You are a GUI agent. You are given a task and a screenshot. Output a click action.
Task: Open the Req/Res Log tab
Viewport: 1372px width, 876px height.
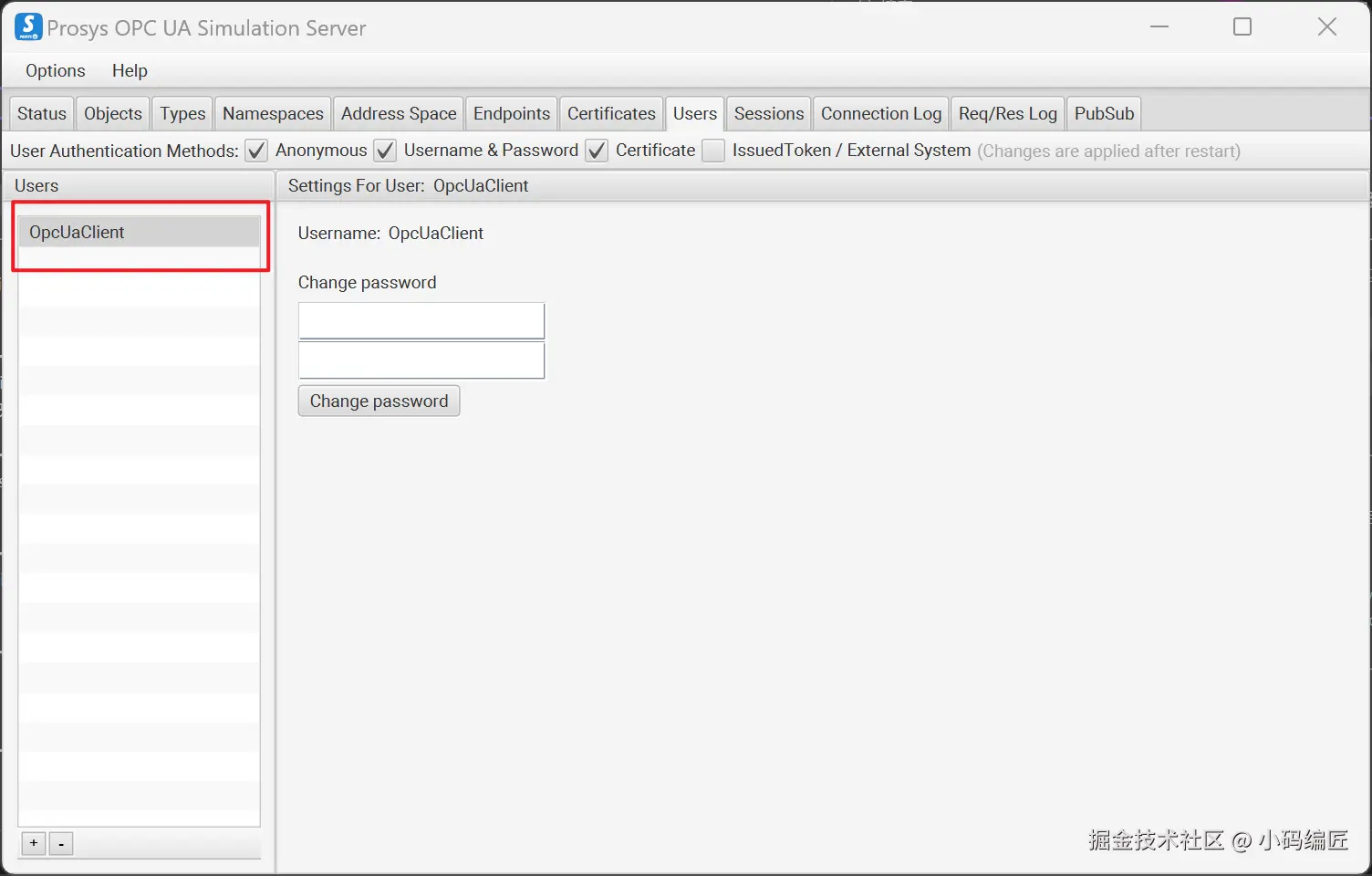(x=1008, y=113)
